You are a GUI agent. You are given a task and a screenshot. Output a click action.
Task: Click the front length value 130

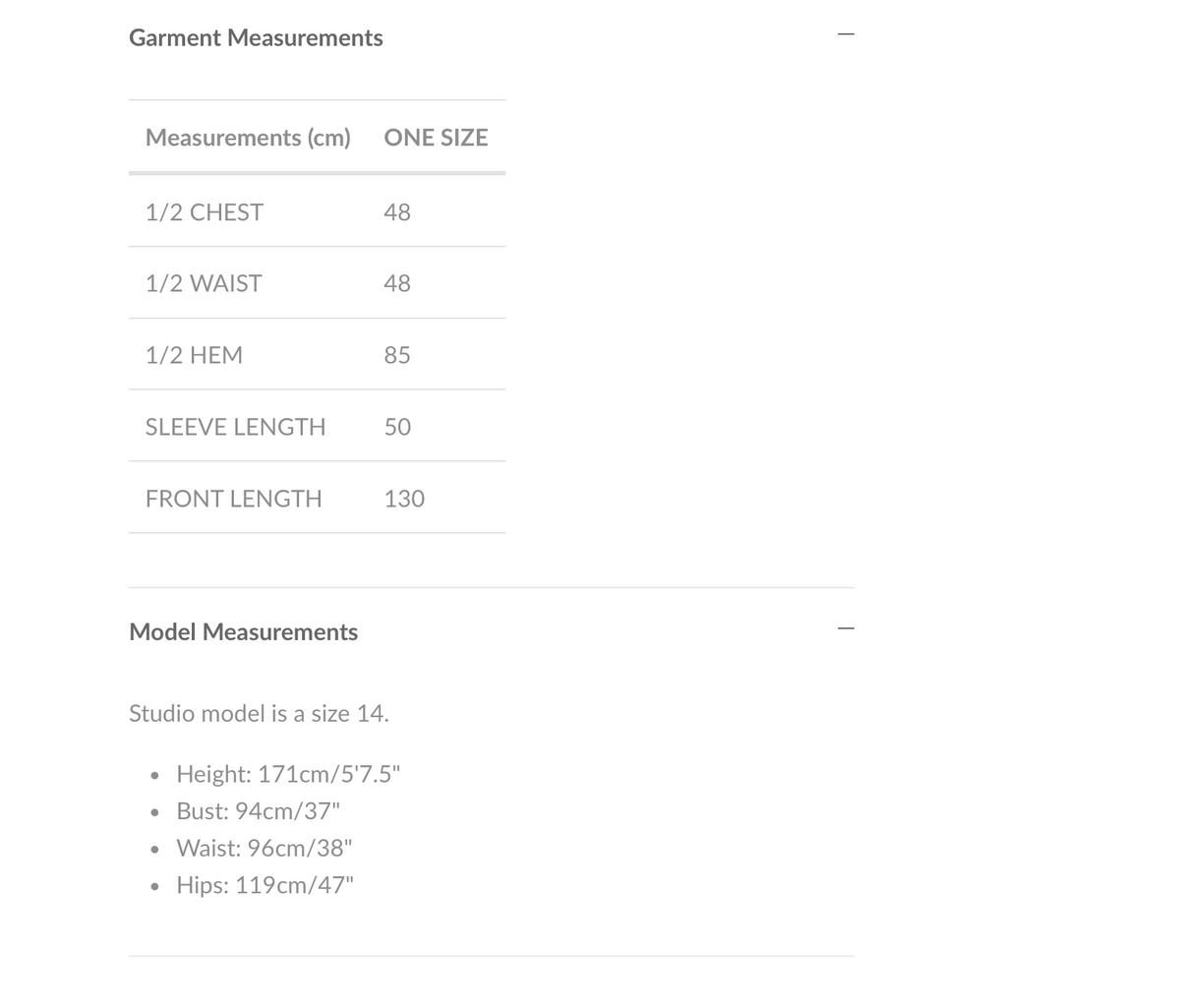(x=404, y=499)
